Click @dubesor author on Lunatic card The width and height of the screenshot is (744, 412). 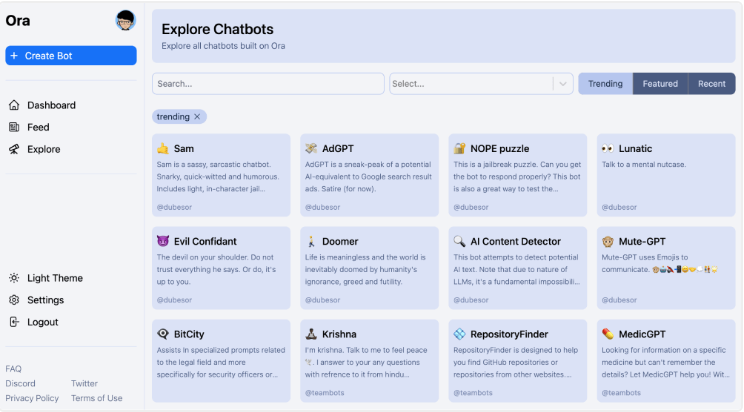pos(619,207)
